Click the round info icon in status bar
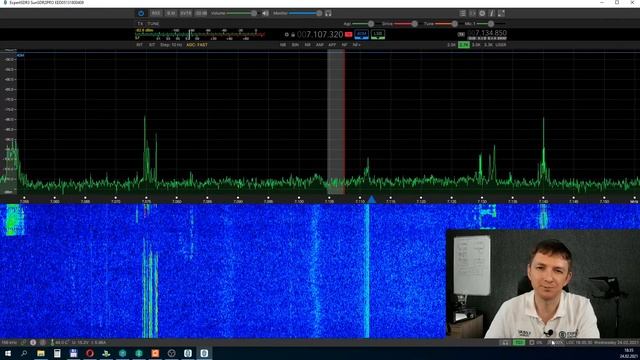 tap(33, 342)
